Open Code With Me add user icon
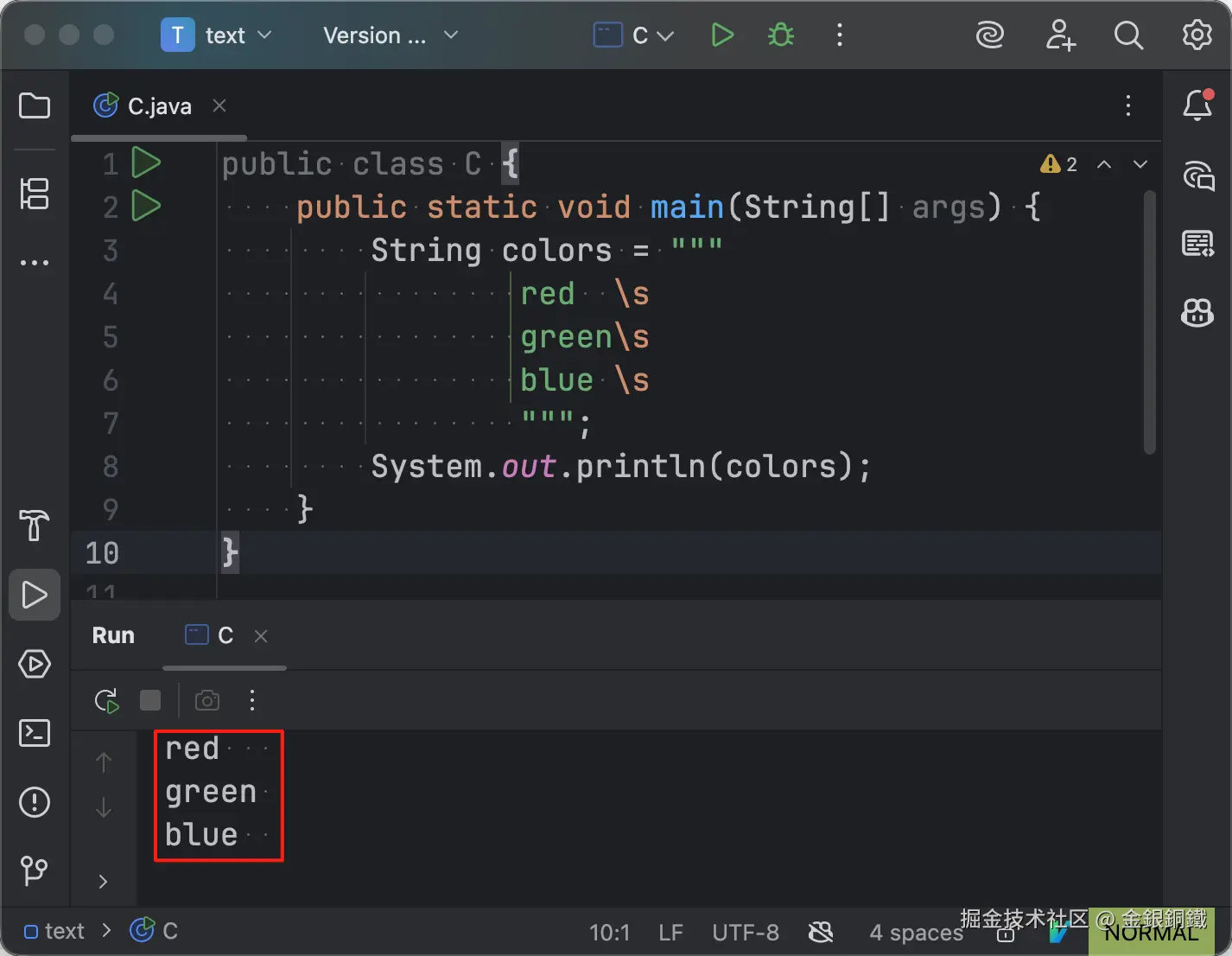 click(x=1060, y=35)
